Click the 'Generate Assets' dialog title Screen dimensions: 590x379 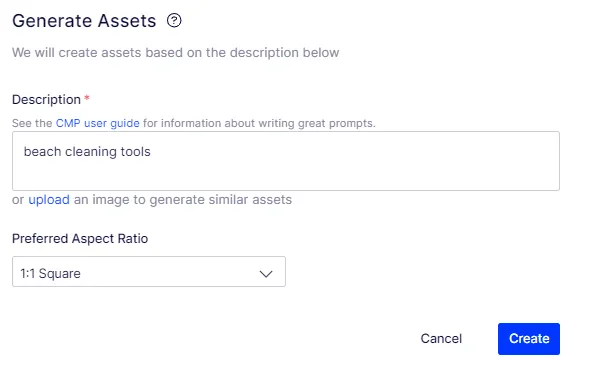[x=84, y=21]
